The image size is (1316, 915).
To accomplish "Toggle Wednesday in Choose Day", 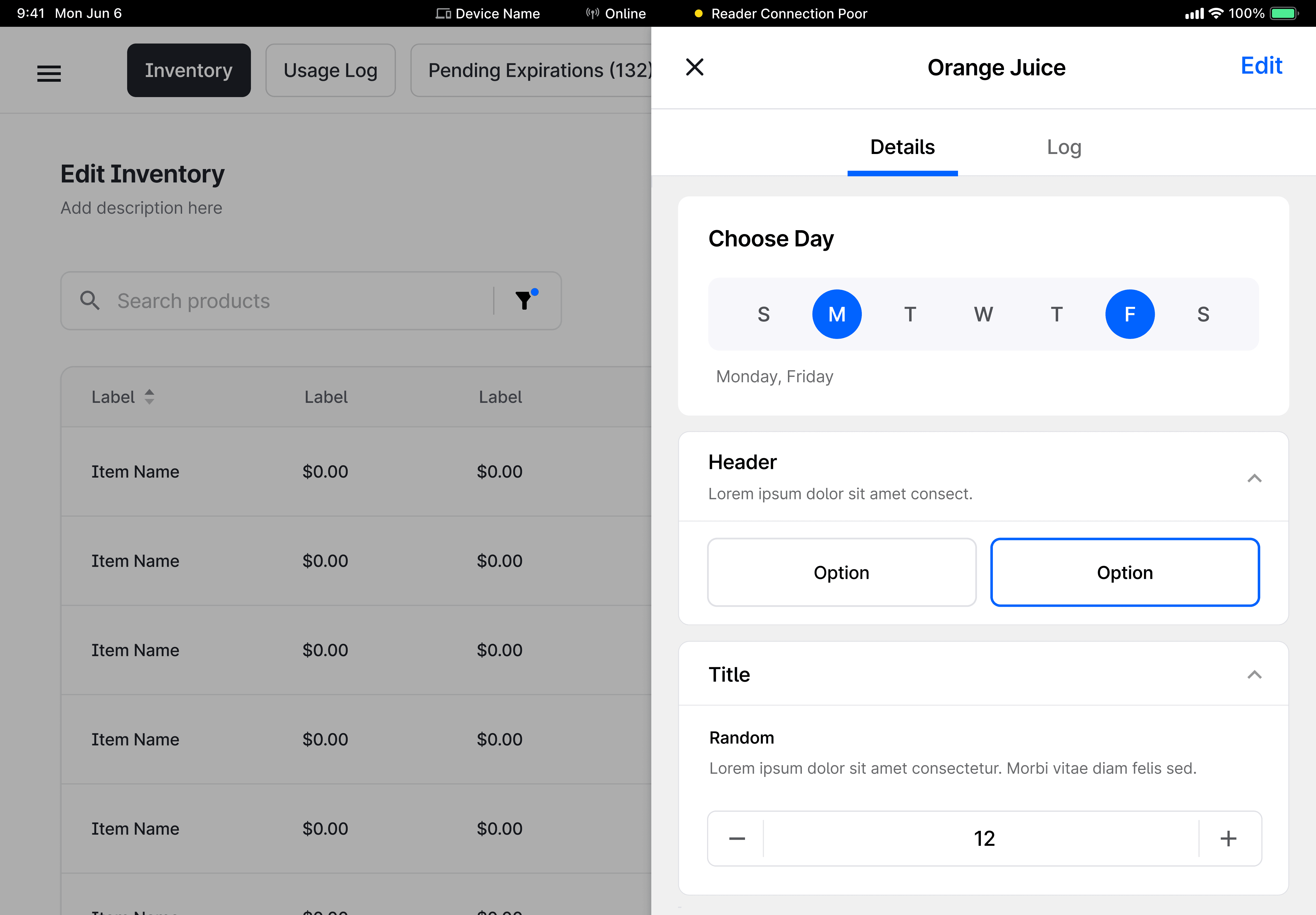I will [983, 314].
